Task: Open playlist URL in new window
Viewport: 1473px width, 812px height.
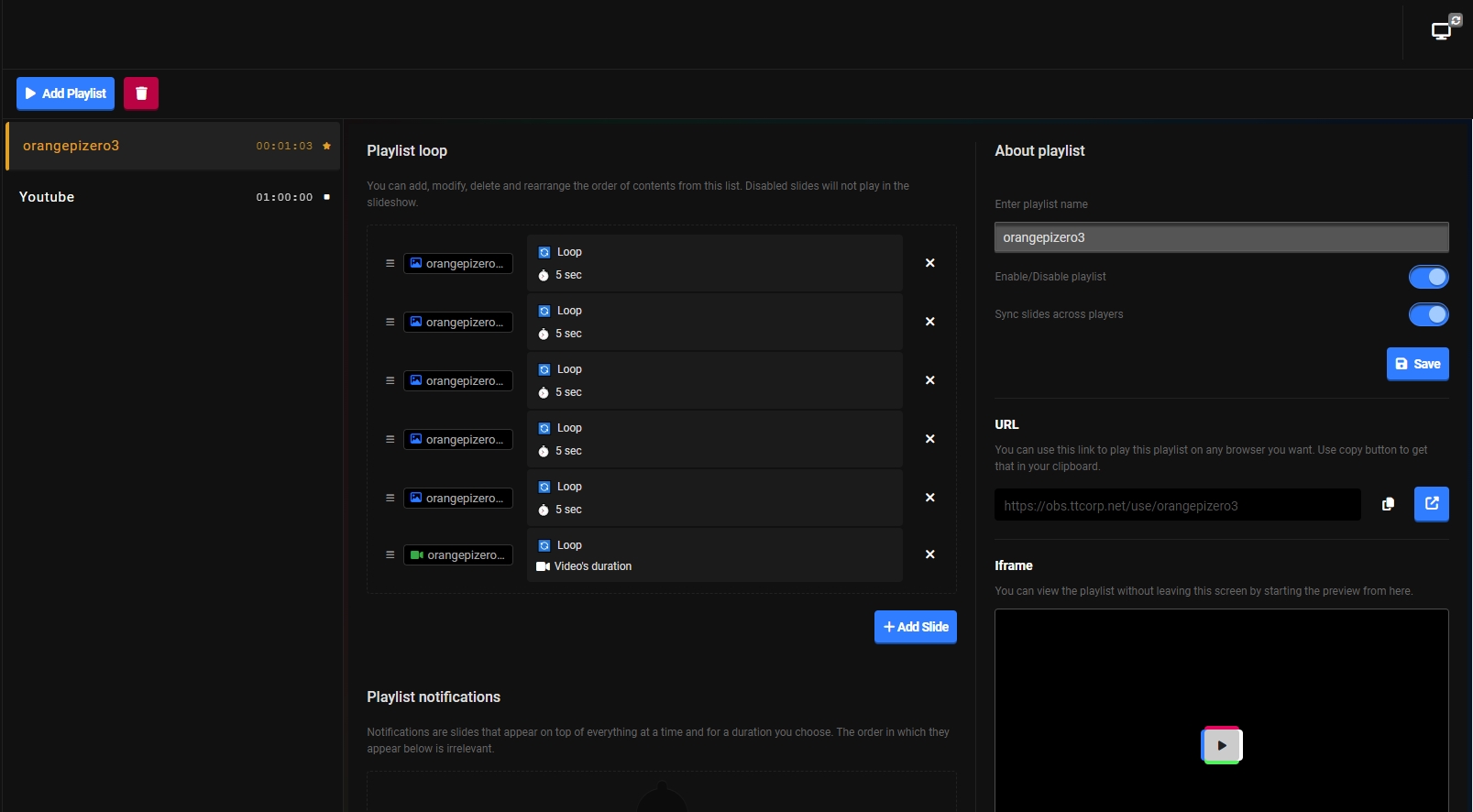Action: (1431, 504)
